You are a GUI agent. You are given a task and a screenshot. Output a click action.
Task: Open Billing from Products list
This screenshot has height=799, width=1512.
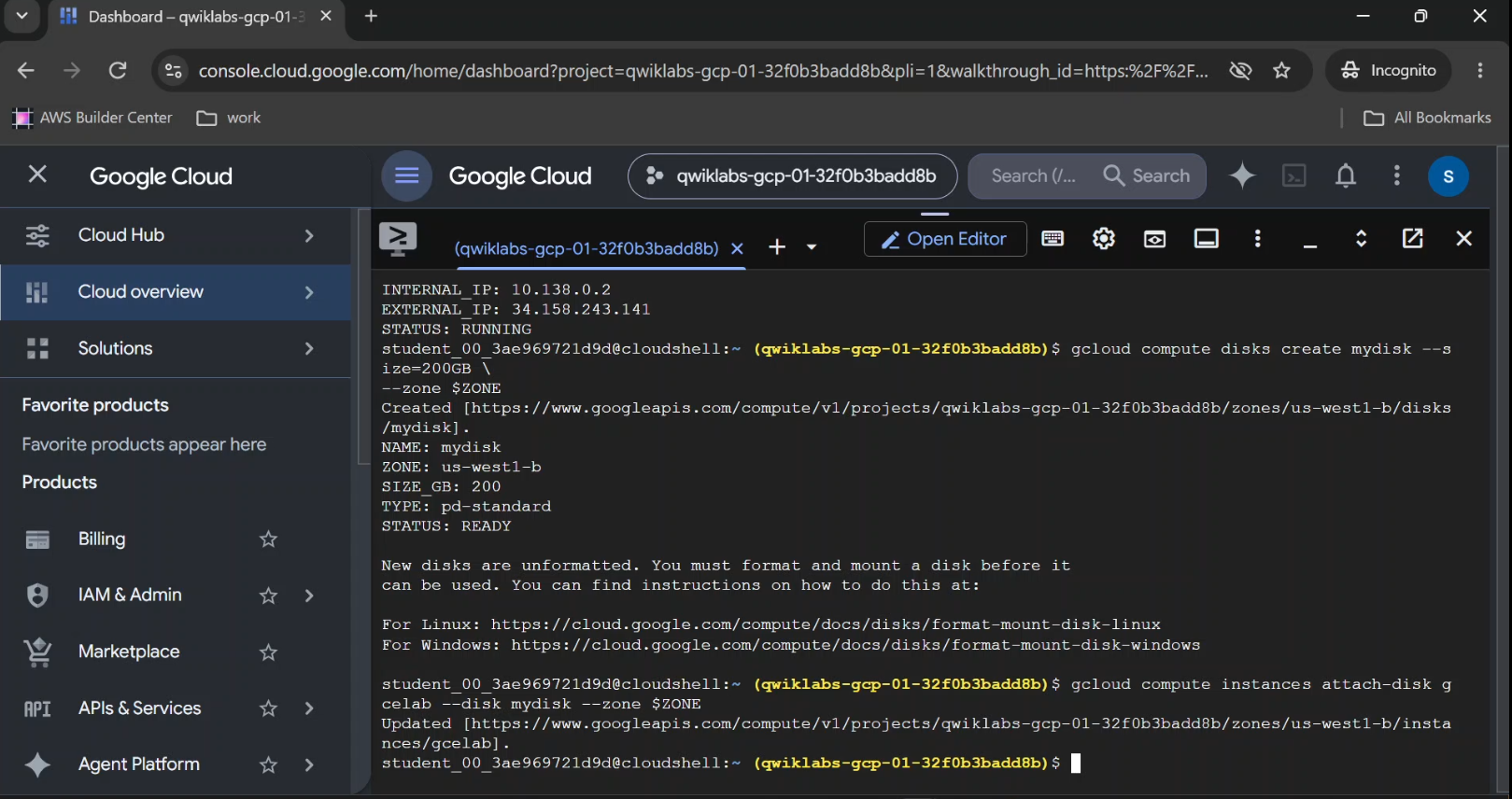tap(102, 539)
